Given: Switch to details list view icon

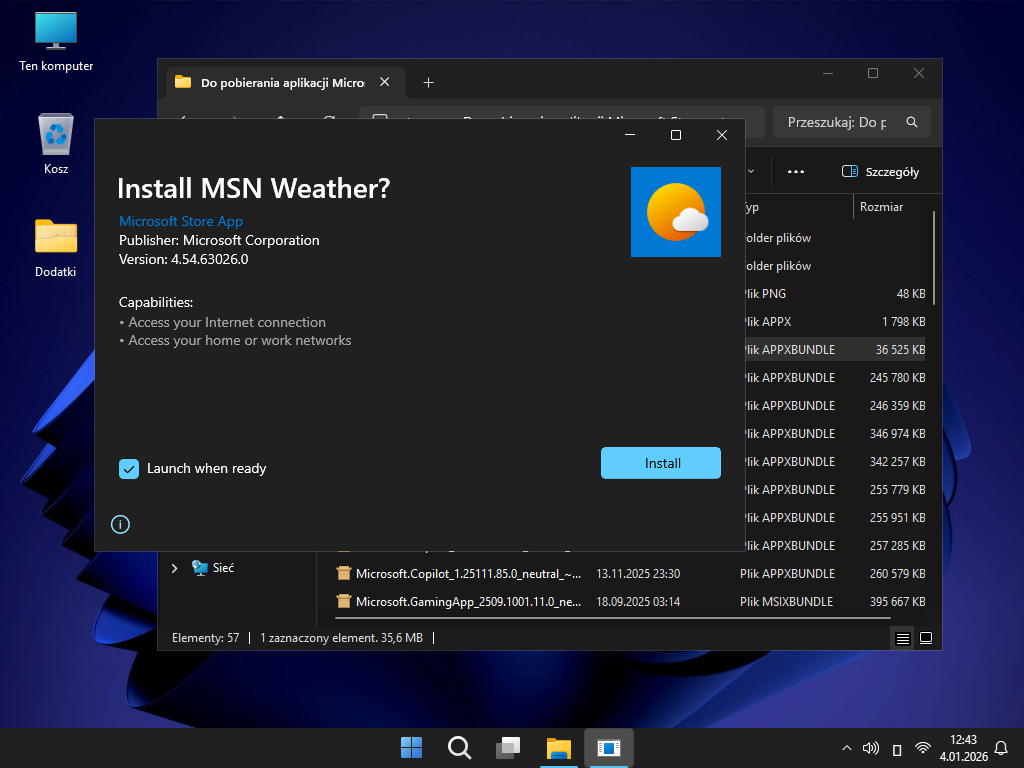Looking at the screenshot, I should 902,638.
